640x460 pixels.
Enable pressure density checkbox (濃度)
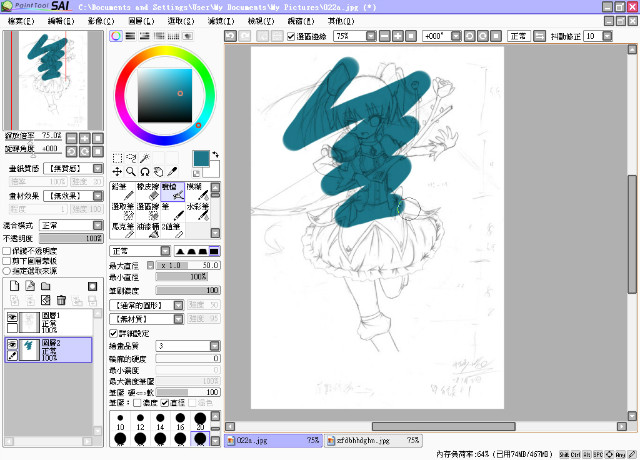click(x=137, y=403)
